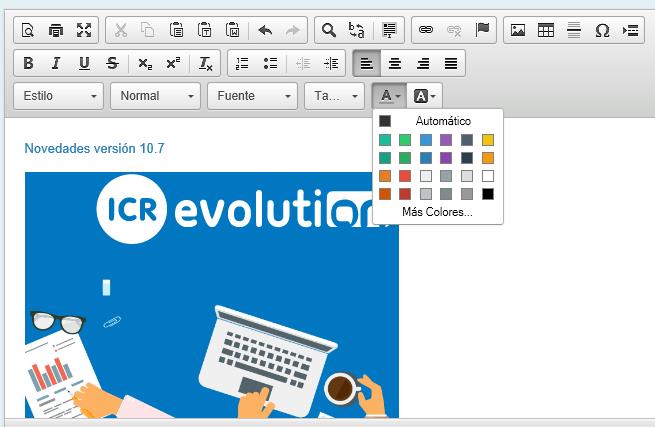The width and height of the screenshot is (655, 427).
Task: Insert a horizontal line
Action: tap(574, 30)
